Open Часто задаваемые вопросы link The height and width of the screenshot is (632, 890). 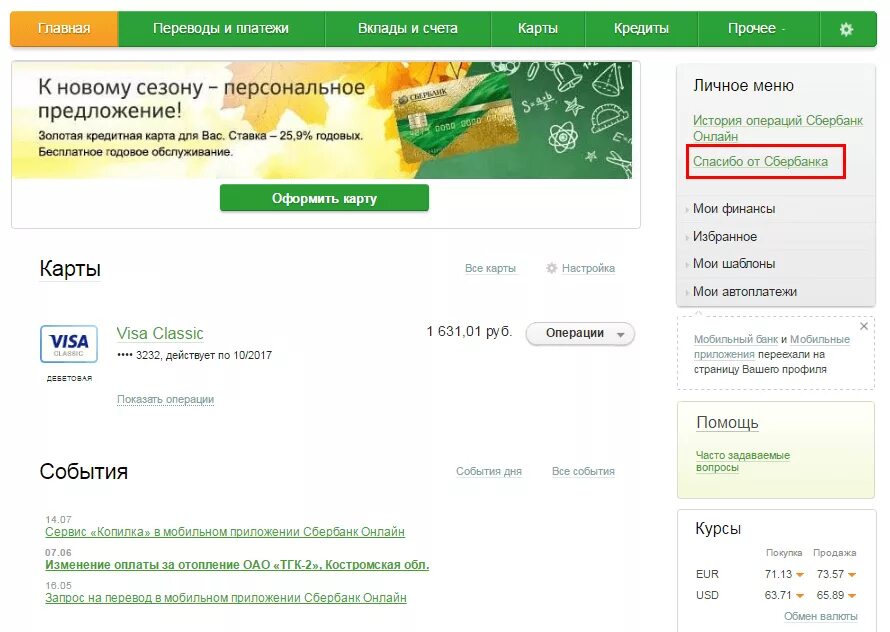pyautogui.click(x=742, y=461)
